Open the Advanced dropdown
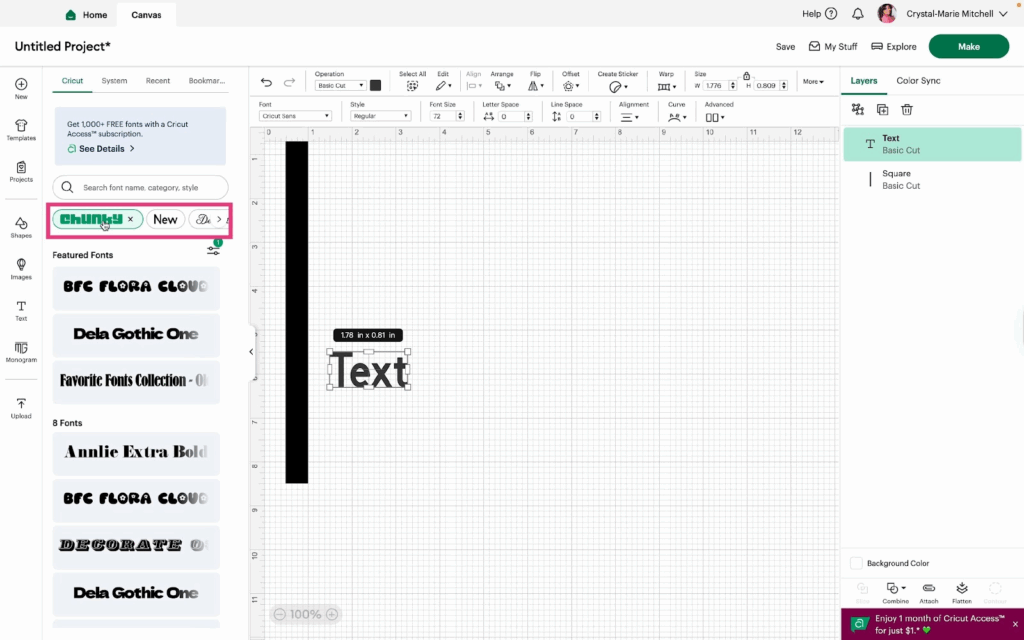Viewport: 1024px width, 640px height. point(715,118)
